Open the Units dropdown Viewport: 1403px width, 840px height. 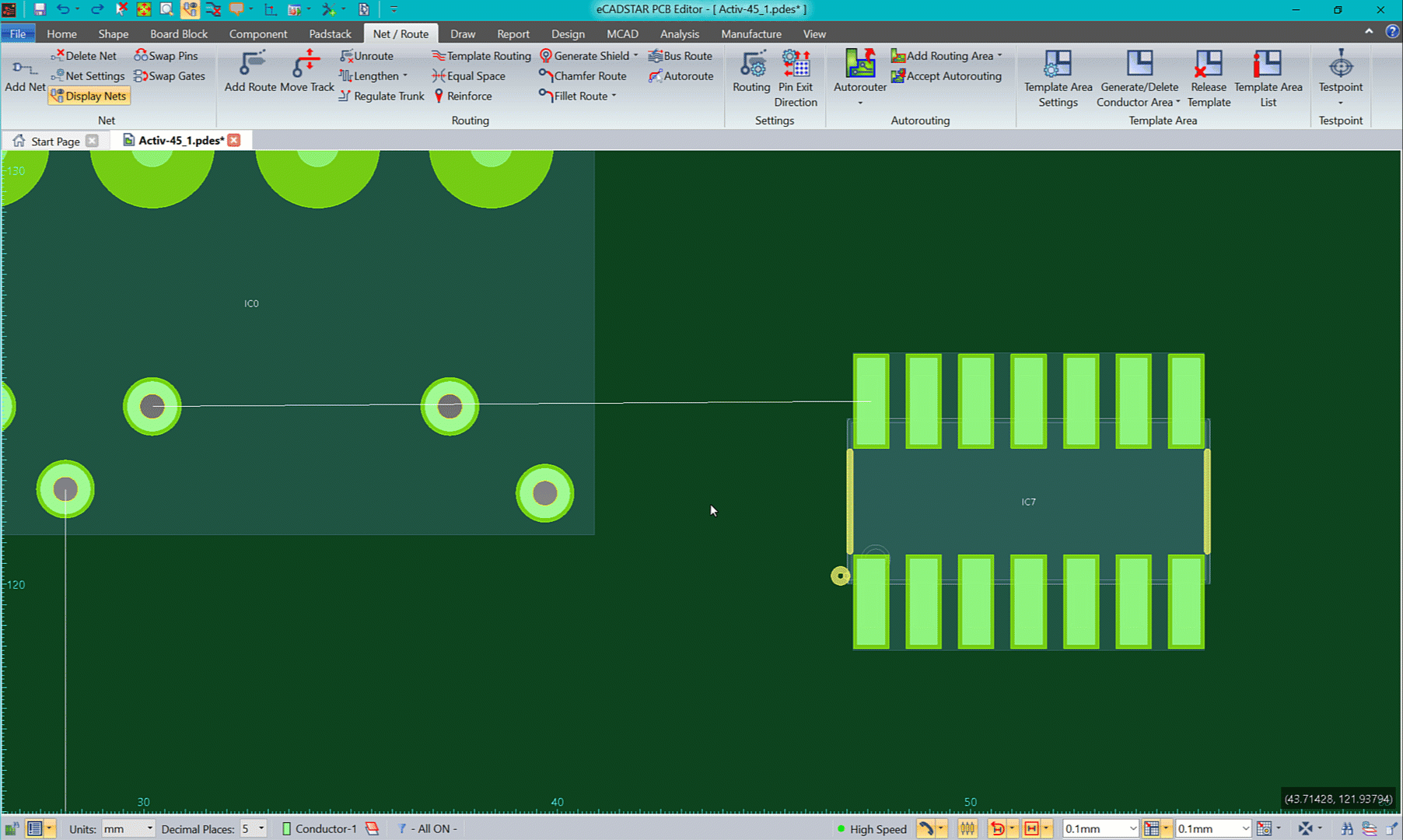128,829
